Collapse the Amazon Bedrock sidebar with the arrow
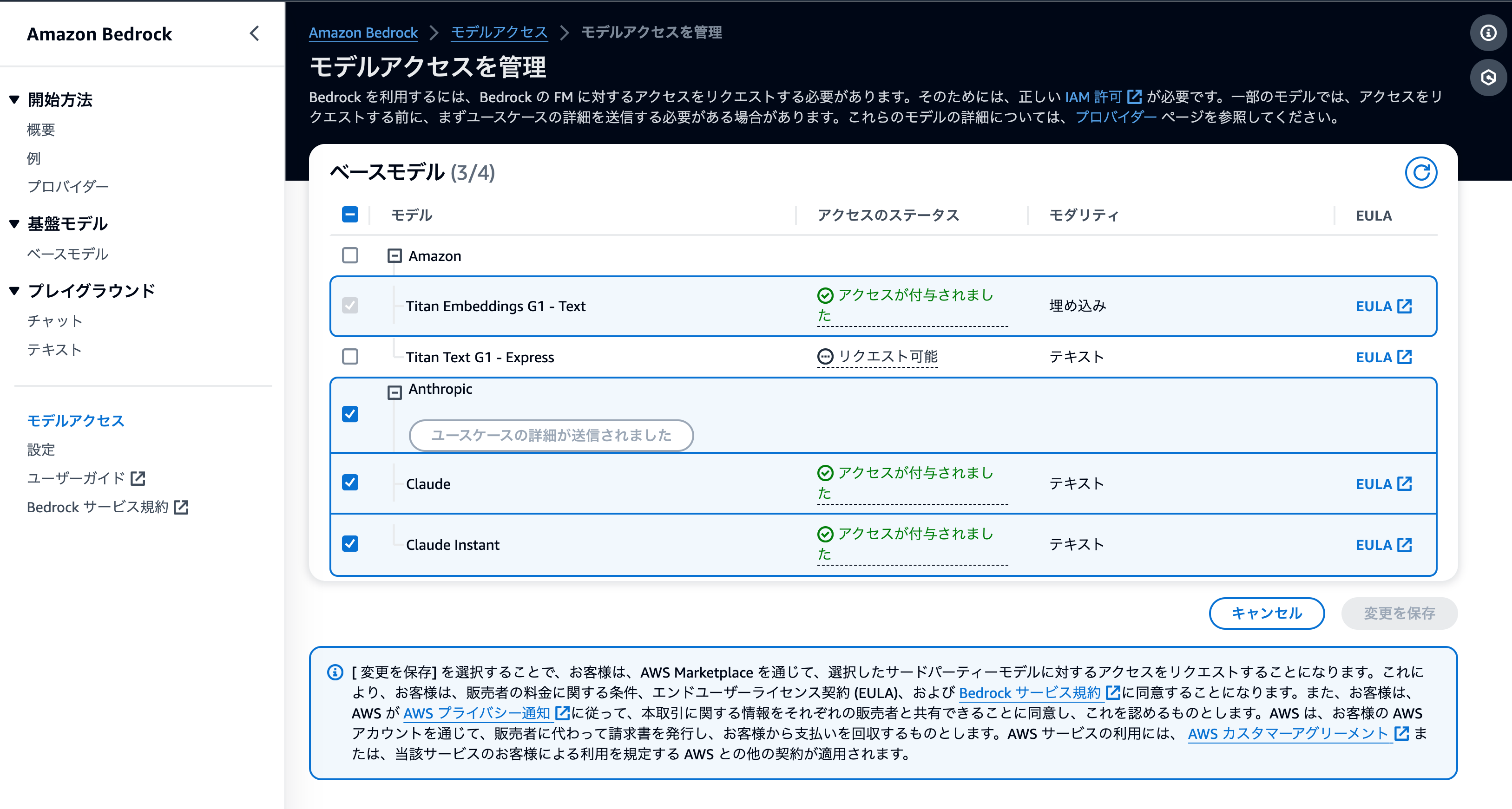1512x809 pixels. 254,33
